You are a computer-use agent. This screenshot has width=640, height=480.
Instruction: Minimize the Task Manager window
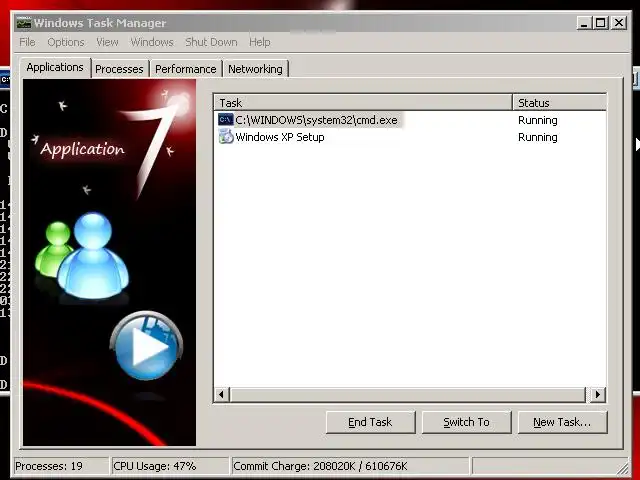click(x=584, y=23)
